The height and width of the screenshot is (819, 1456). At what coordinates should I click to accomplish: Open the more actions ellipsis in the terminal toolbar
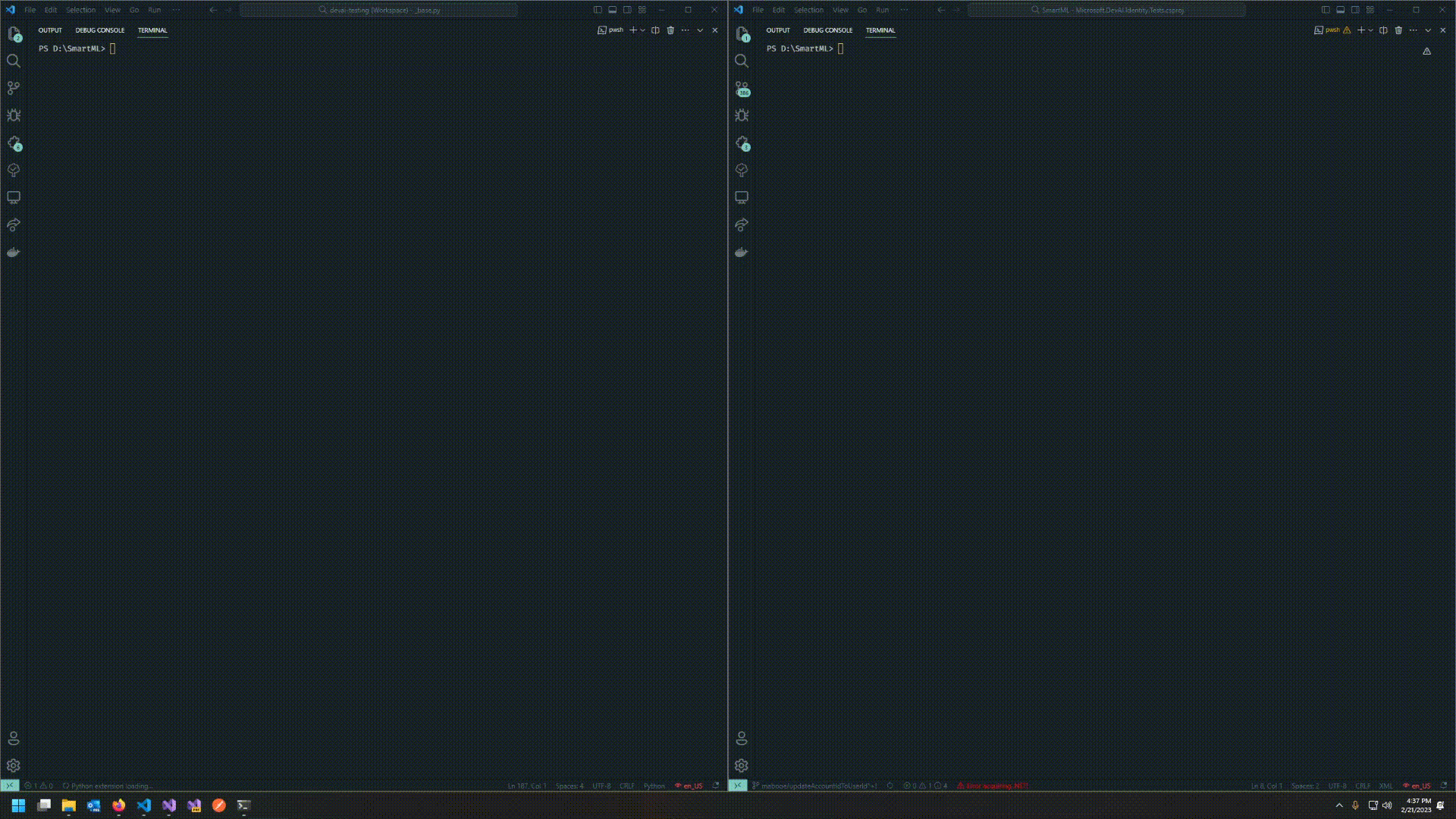click(x=686, y=30)
